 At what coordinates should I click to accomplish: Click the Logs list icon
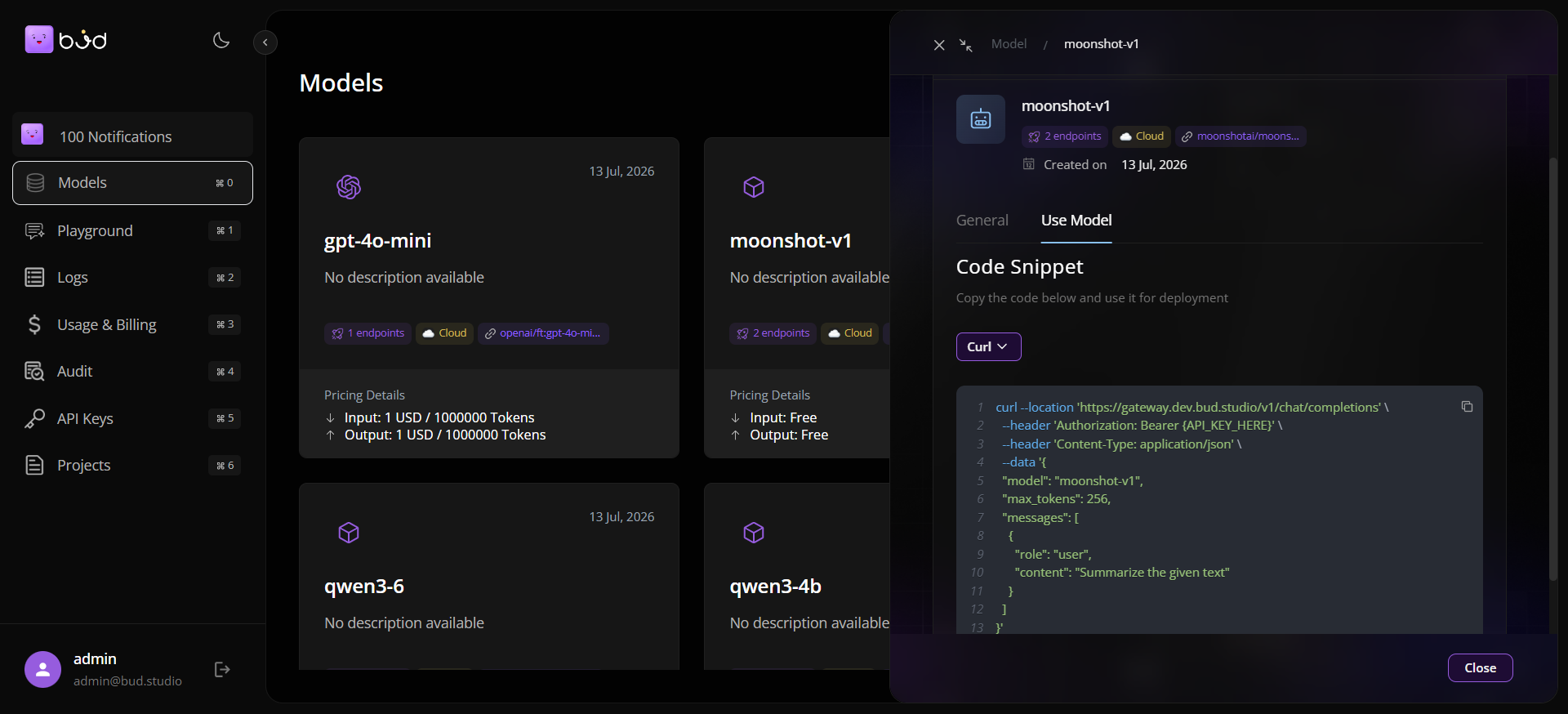tap(34, 278)
